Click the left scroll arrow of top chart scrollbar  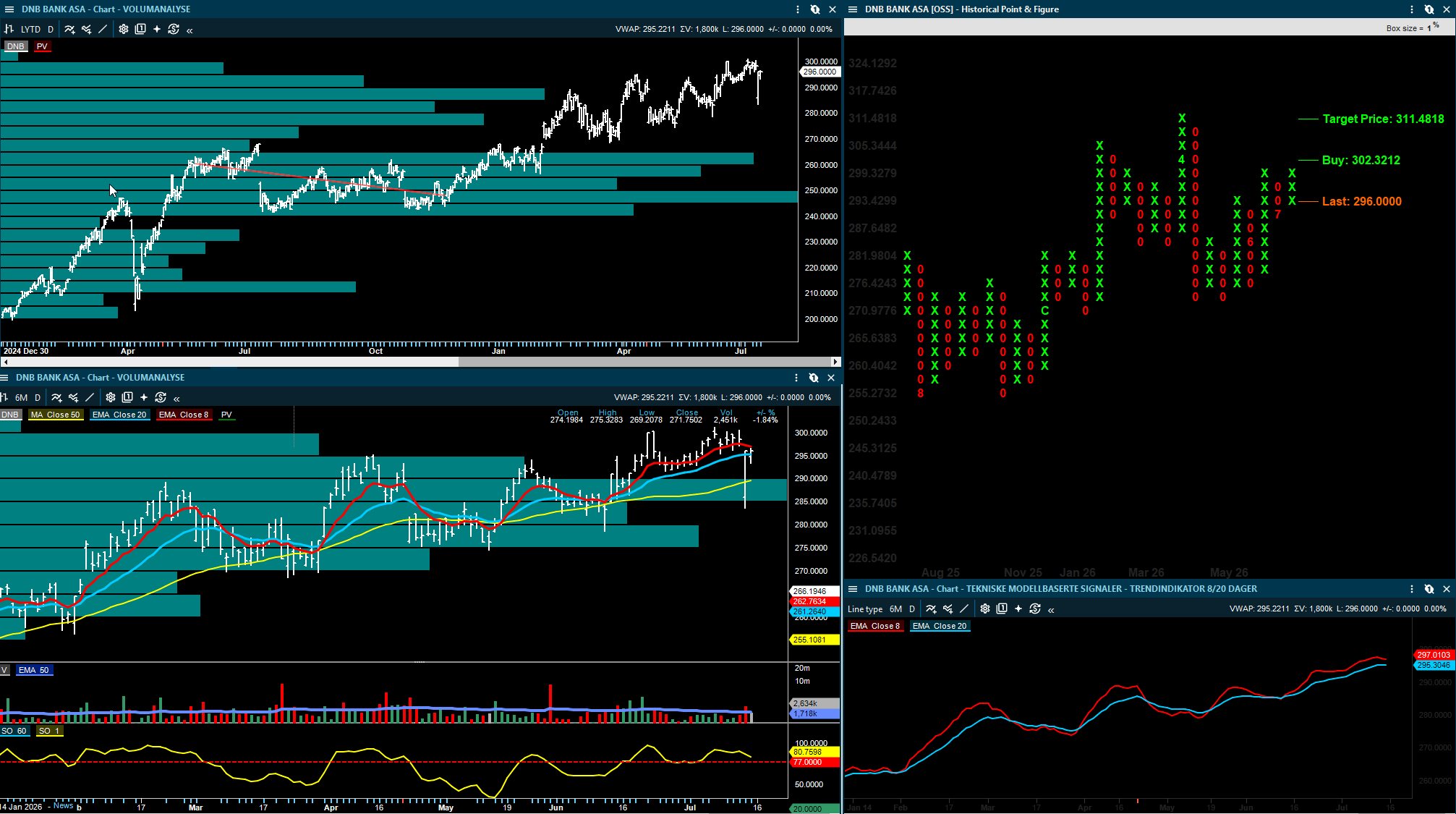point(5,362)
